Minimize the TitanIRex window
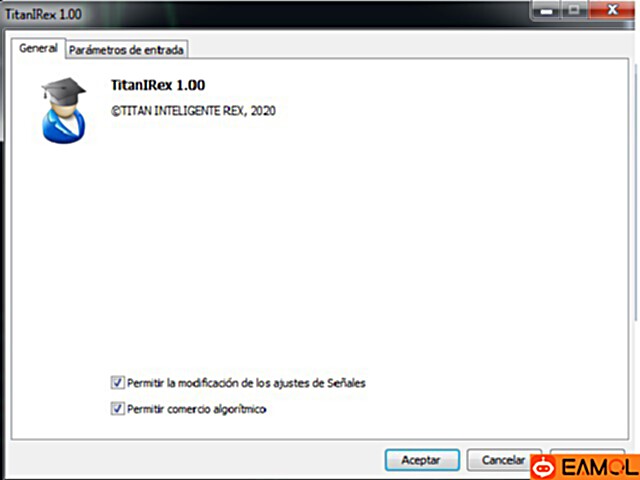This screenshot has width=640, height=480. [547, 11]
